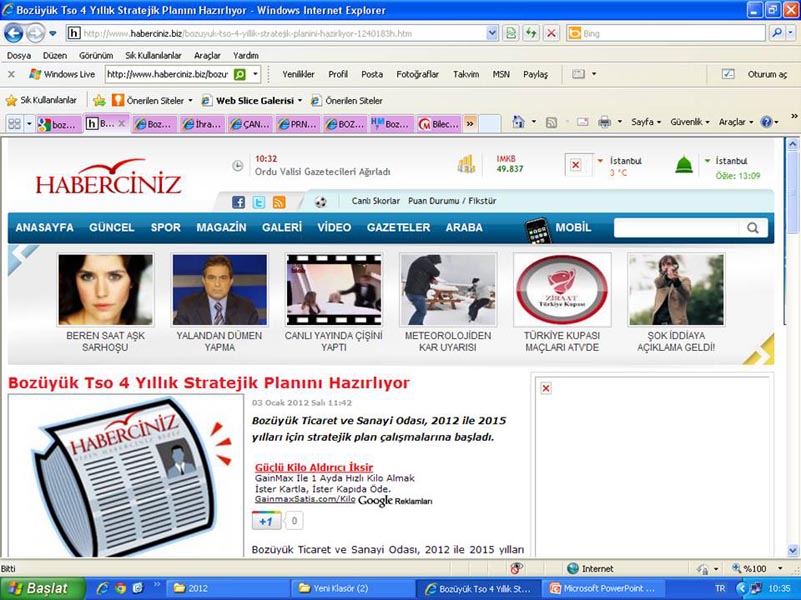
Task: Open the Türkiye Kupası Maçları thumbnail
Action: coord(562,290)
